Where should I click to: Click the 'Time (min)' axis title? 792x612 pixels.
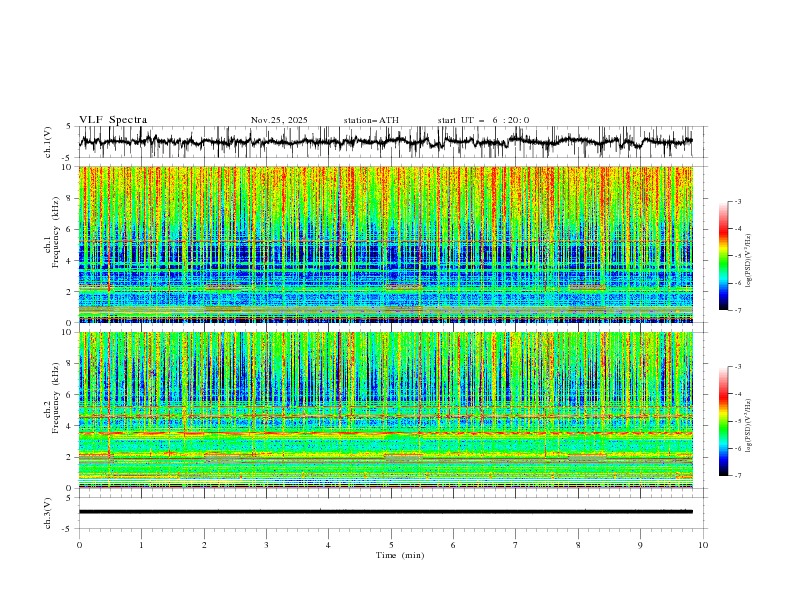click(x=400, y=555)
